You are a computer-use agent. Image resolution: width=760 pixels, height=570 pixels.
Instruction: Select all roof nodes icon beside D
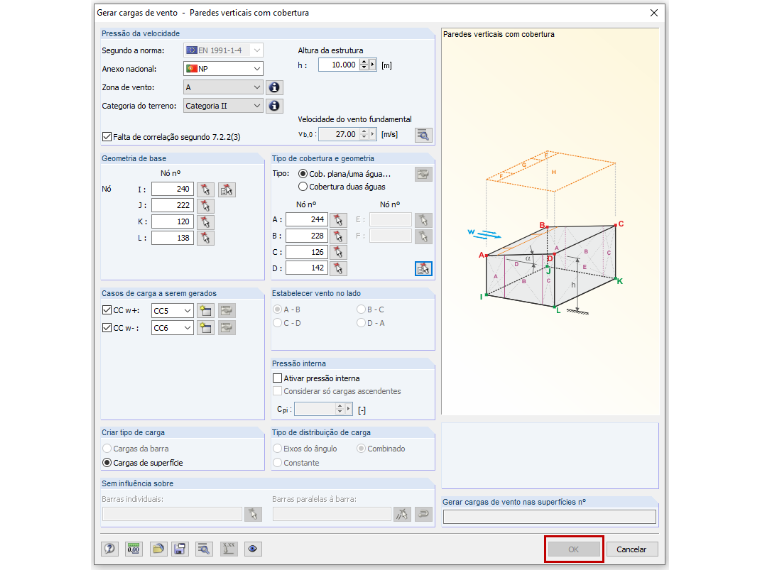pos(424,268)
